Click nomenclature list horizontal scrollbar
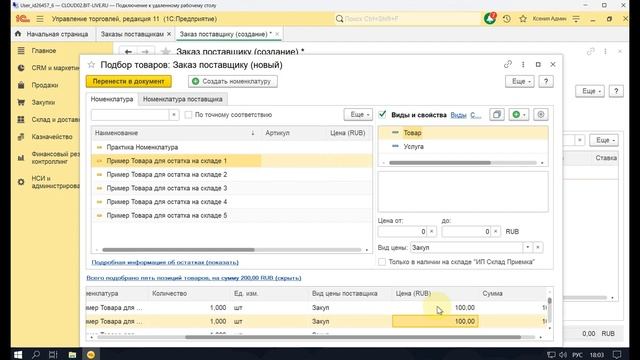This screenshot has height=360, width=640. [178, 250]
